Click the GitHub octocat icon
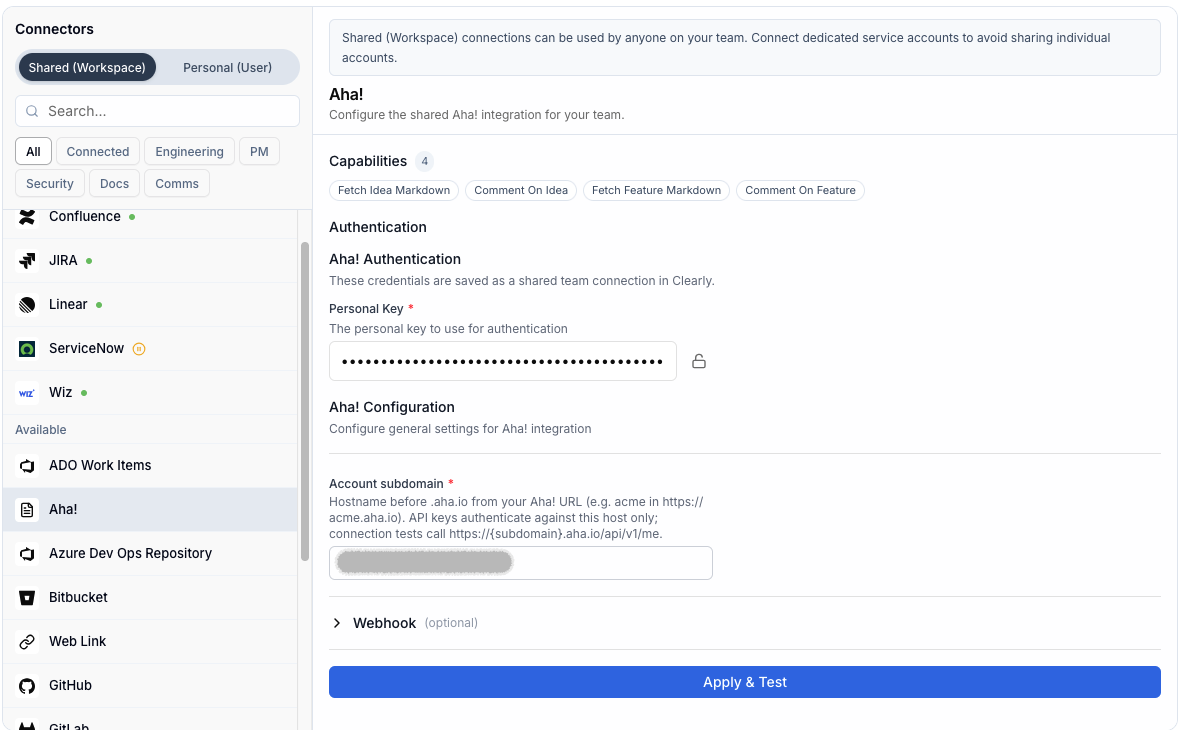 [27, 686]
